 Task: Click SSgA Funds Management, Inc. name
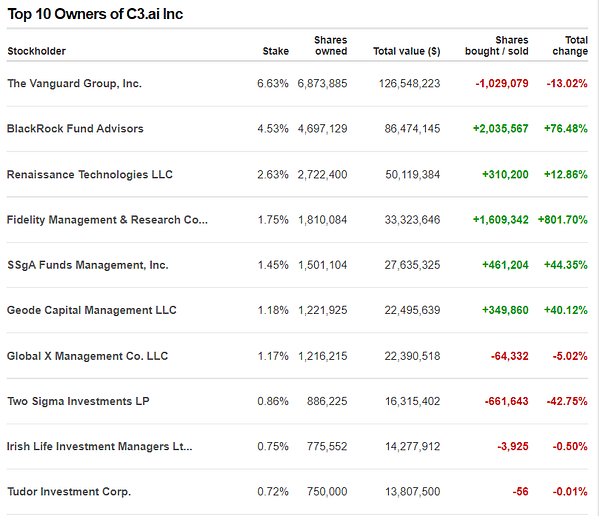click(x=88, y=265)
